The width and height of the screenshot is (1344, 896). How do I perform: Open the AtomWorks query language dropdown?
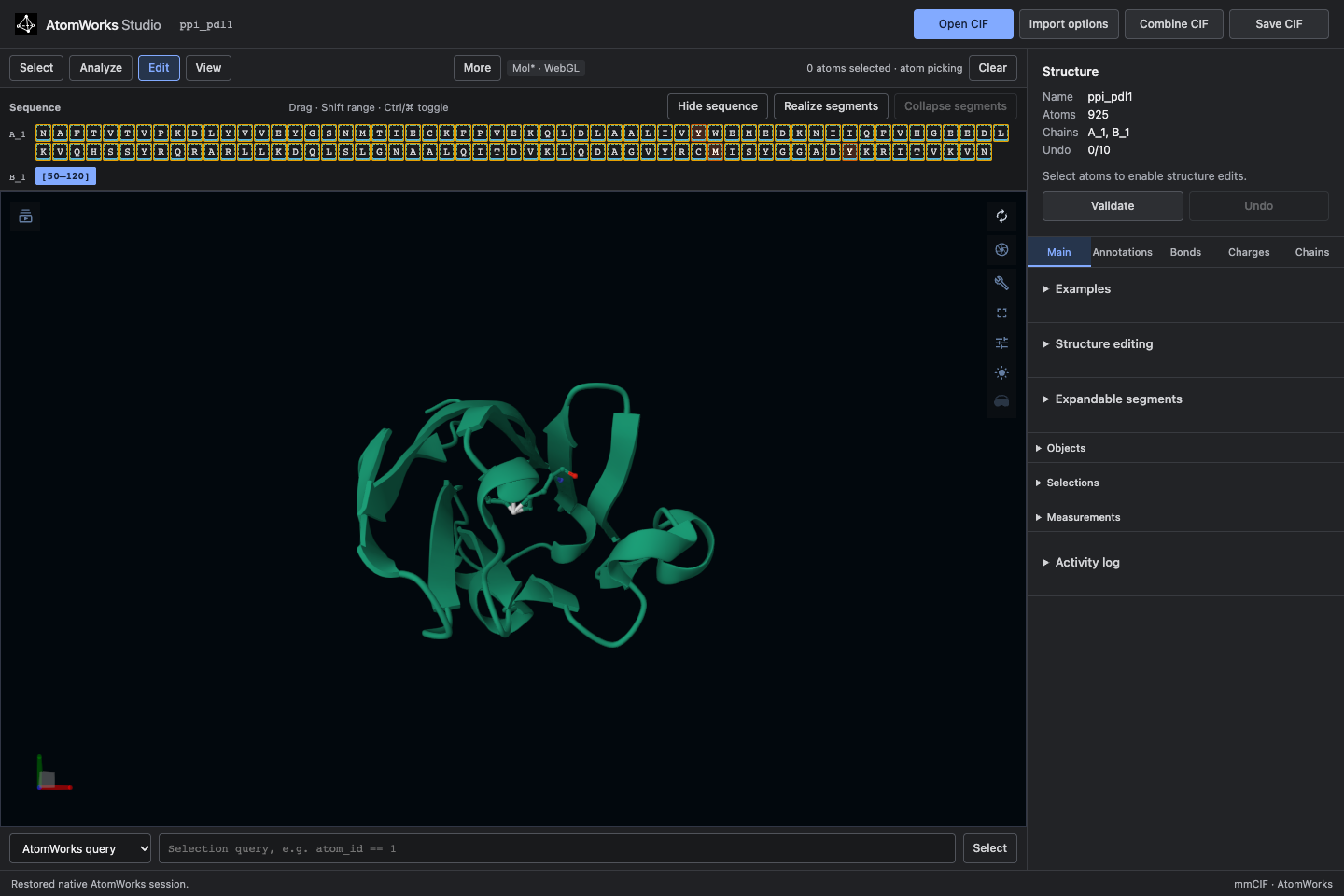(80, 848)
